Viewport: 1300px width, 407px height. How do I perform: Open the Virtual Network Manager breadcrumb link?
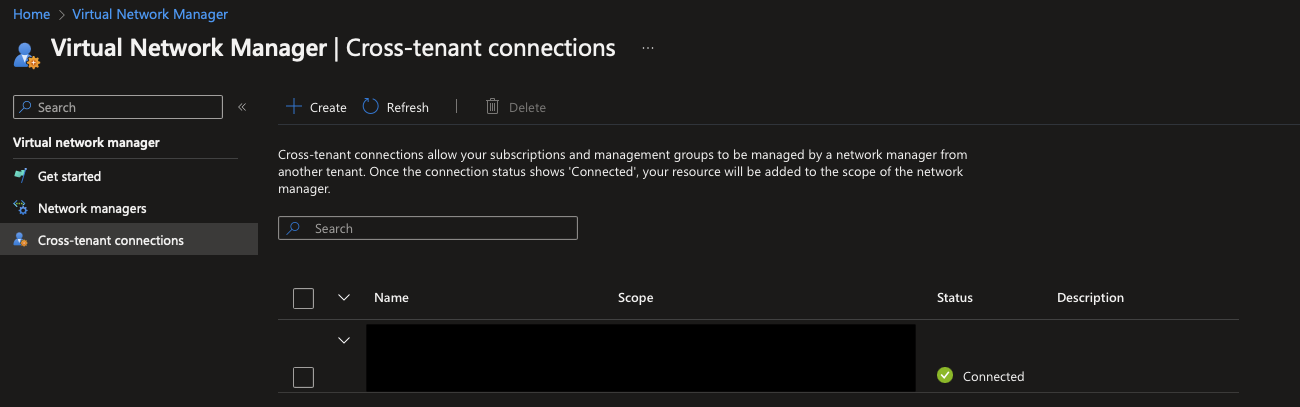pyautogui.click(x=150, y=14)
